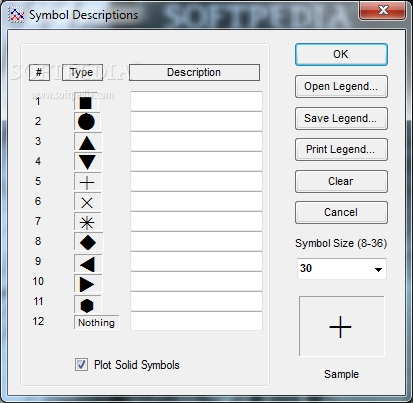Choose the right-pointing triangle symbol
The height and width of the screenshot is (403, 413).
[88, 284]
